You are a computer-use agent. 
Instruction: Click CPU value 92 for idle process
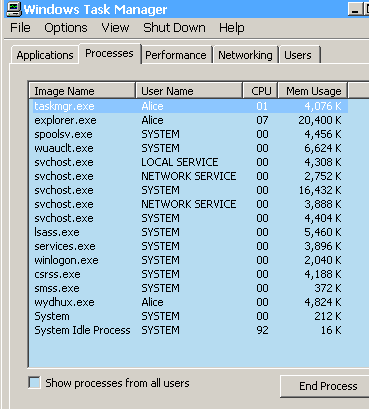tap(262, 330)
